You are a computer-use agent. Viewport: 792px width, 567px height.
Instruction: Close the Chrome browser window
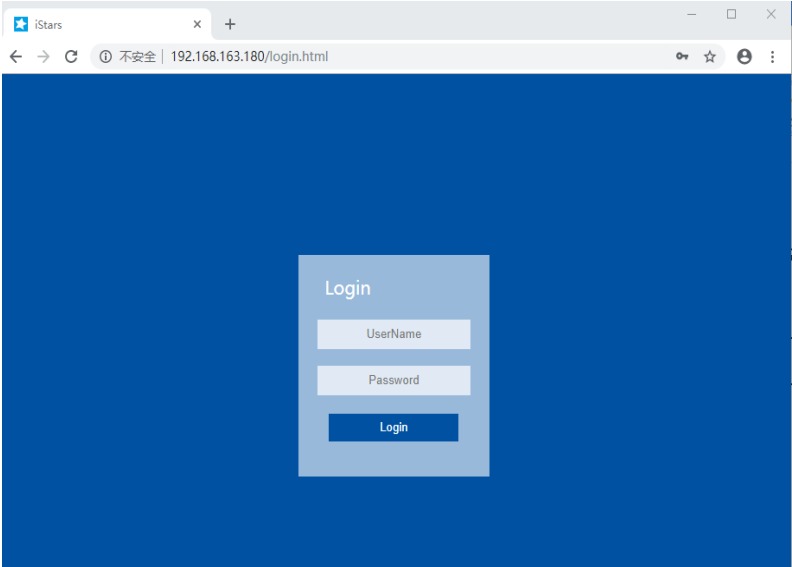pos(771,14)
